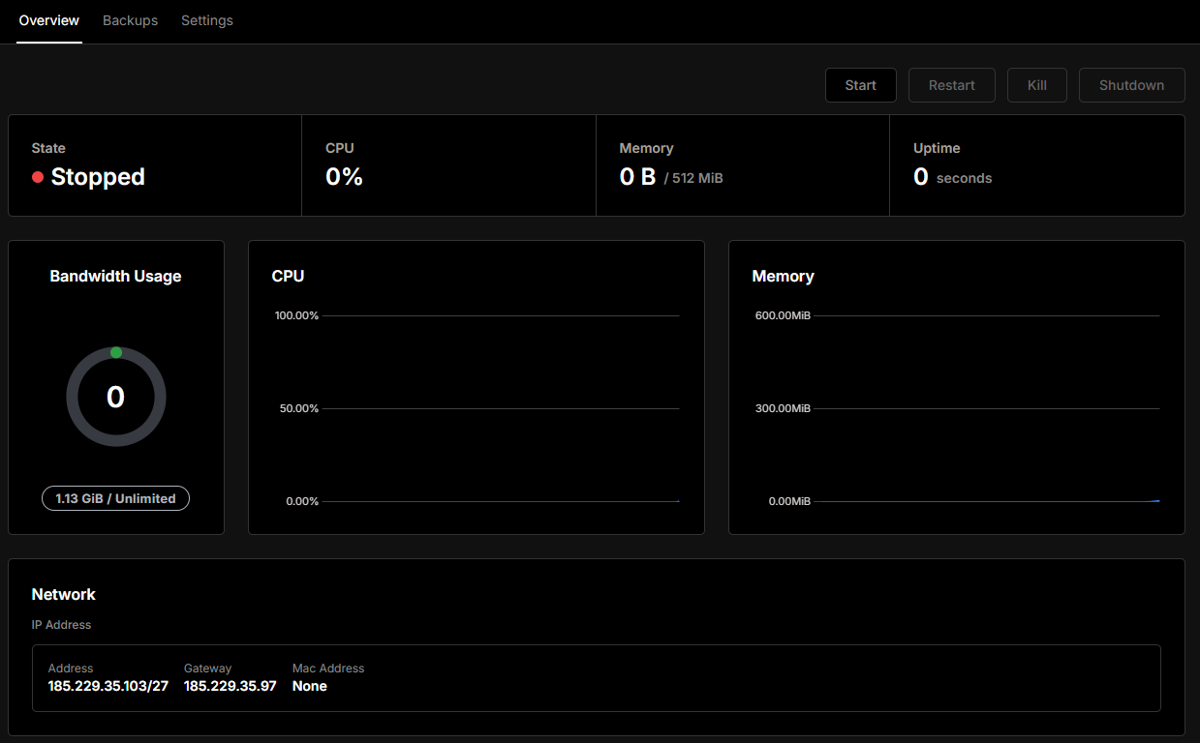Click the Restart button
This screenshot has height=743, width=1200.
[x=951, y=85]
